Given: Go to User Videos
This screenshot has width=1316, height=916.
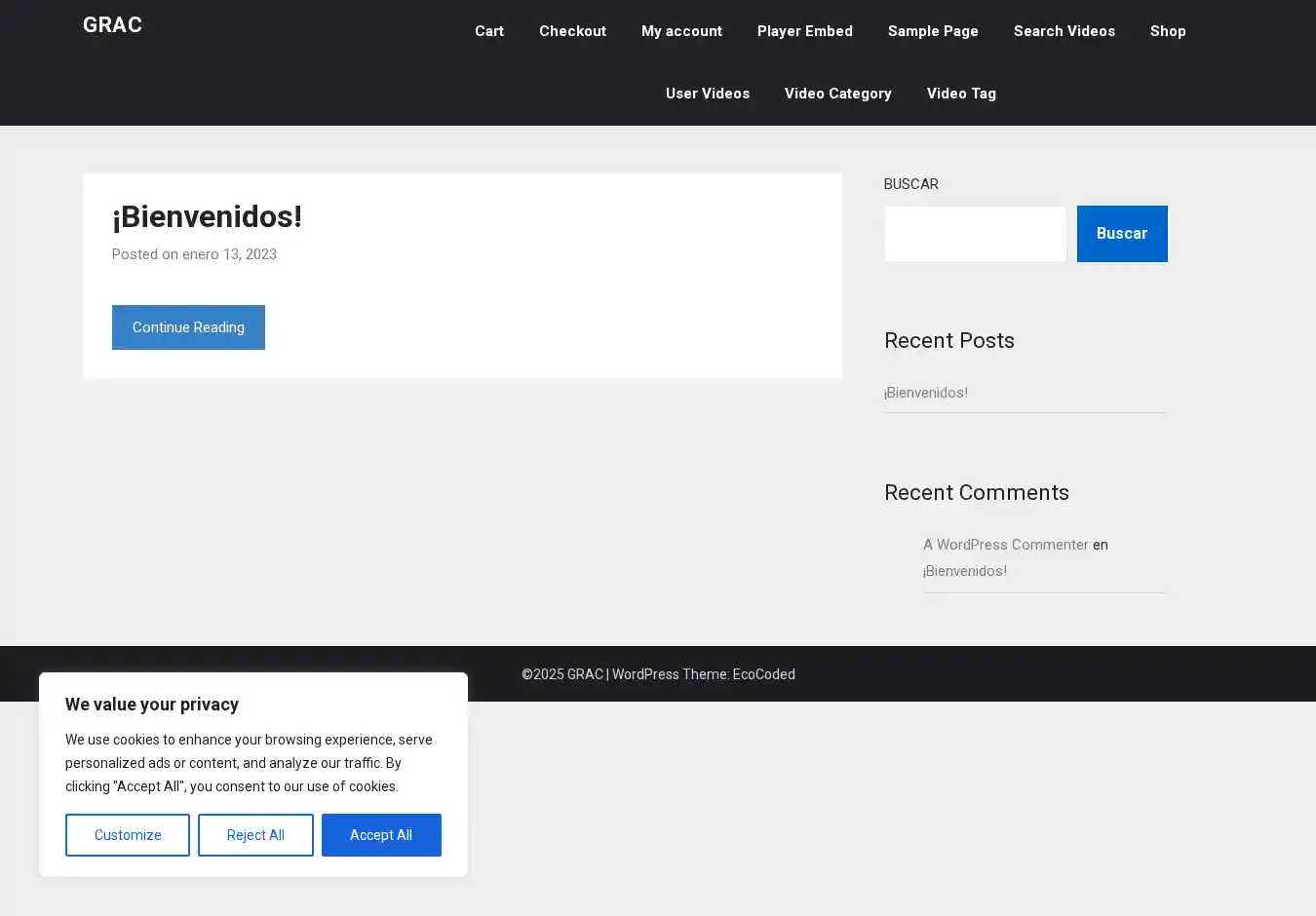Looking at the screenshot, I should 707,94.
